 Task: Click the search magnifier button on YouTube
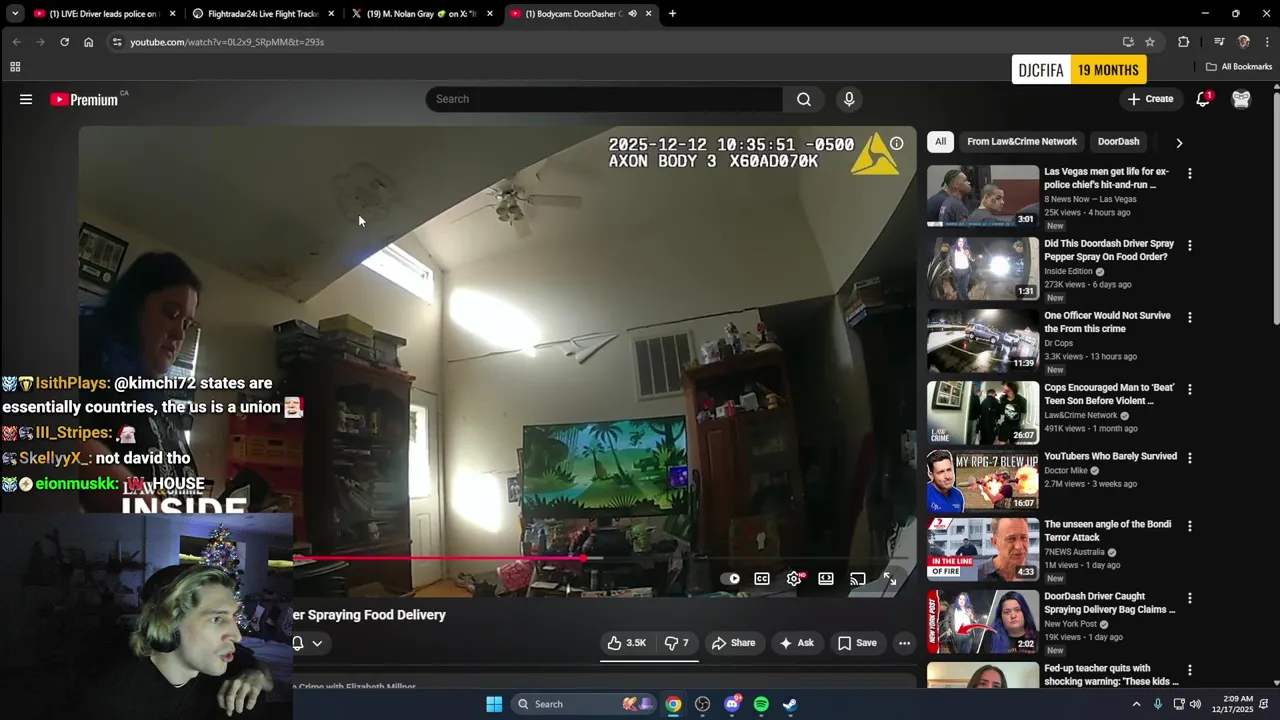[804, 99]
